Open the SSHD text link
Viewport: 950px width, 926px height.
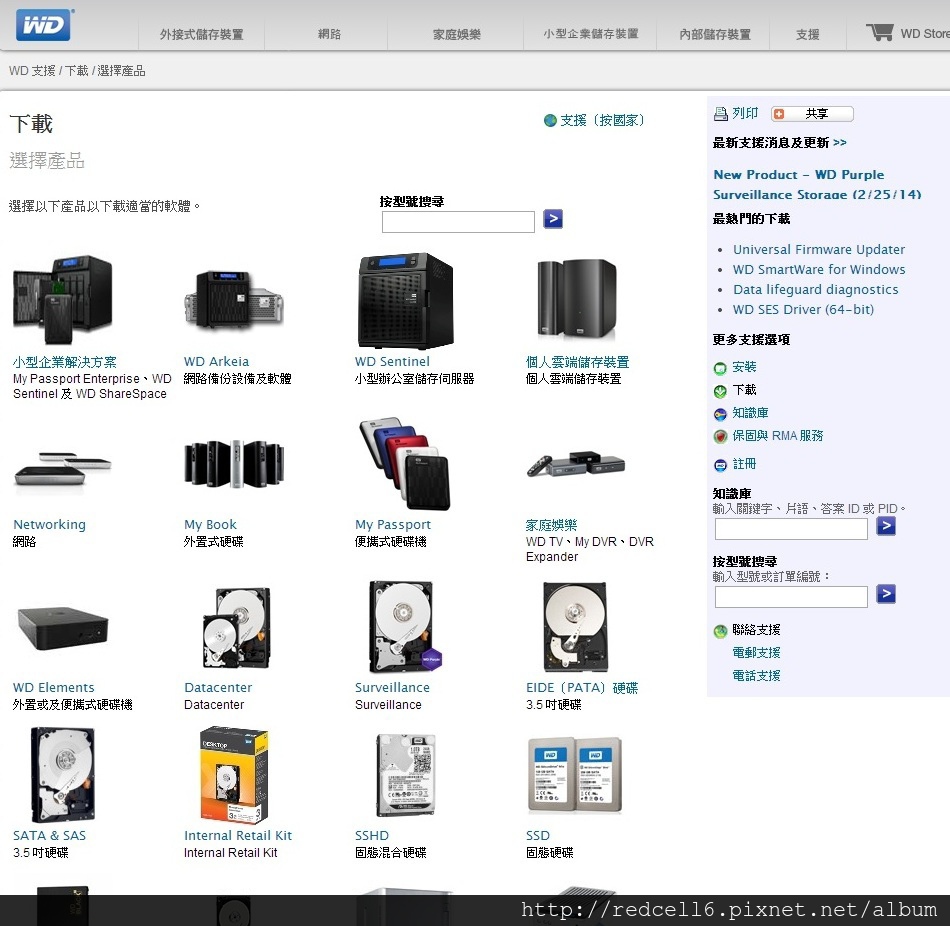[371, 836]
